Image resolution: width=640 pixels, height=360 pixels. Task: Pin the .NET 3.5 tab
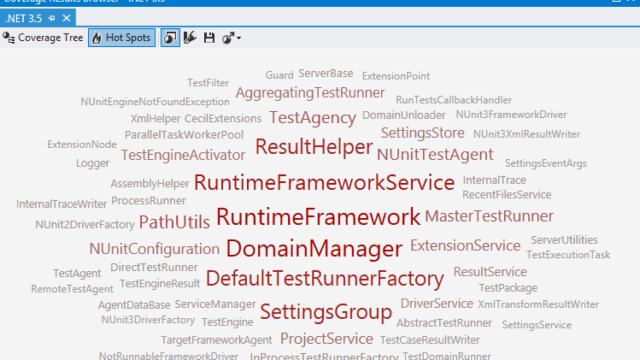tap(51, 18)
